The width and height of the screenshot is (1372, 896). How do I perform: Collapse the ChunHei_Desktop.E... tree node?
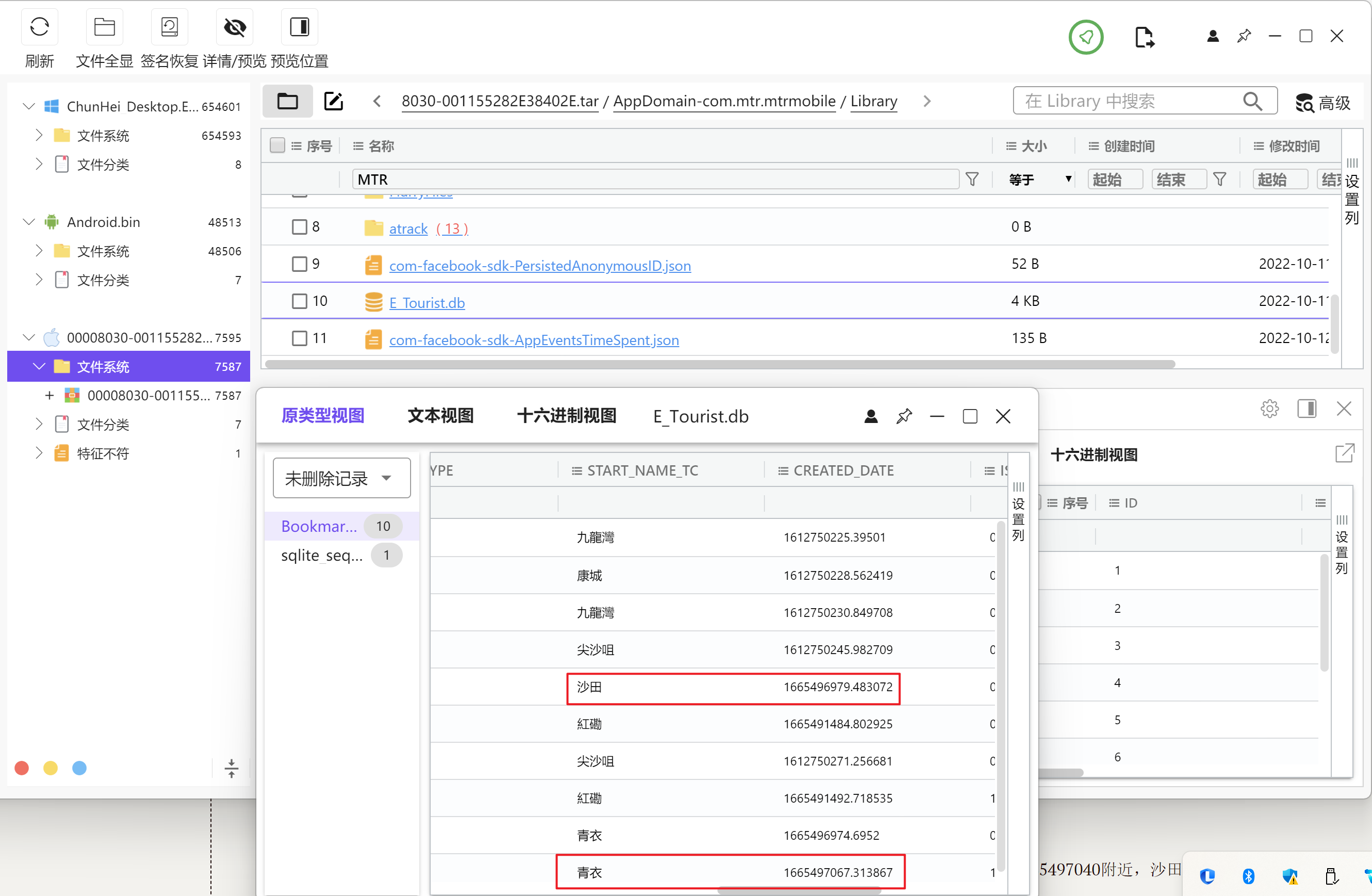(28, 106)
